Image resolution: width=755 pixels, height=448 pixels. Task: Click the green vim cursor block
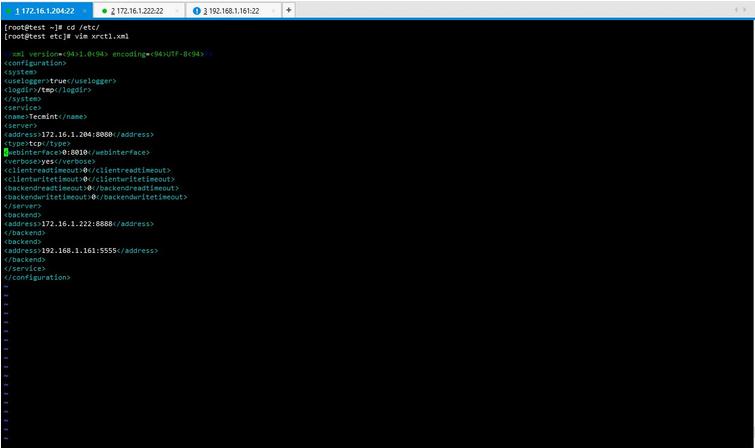coord(6,152)
